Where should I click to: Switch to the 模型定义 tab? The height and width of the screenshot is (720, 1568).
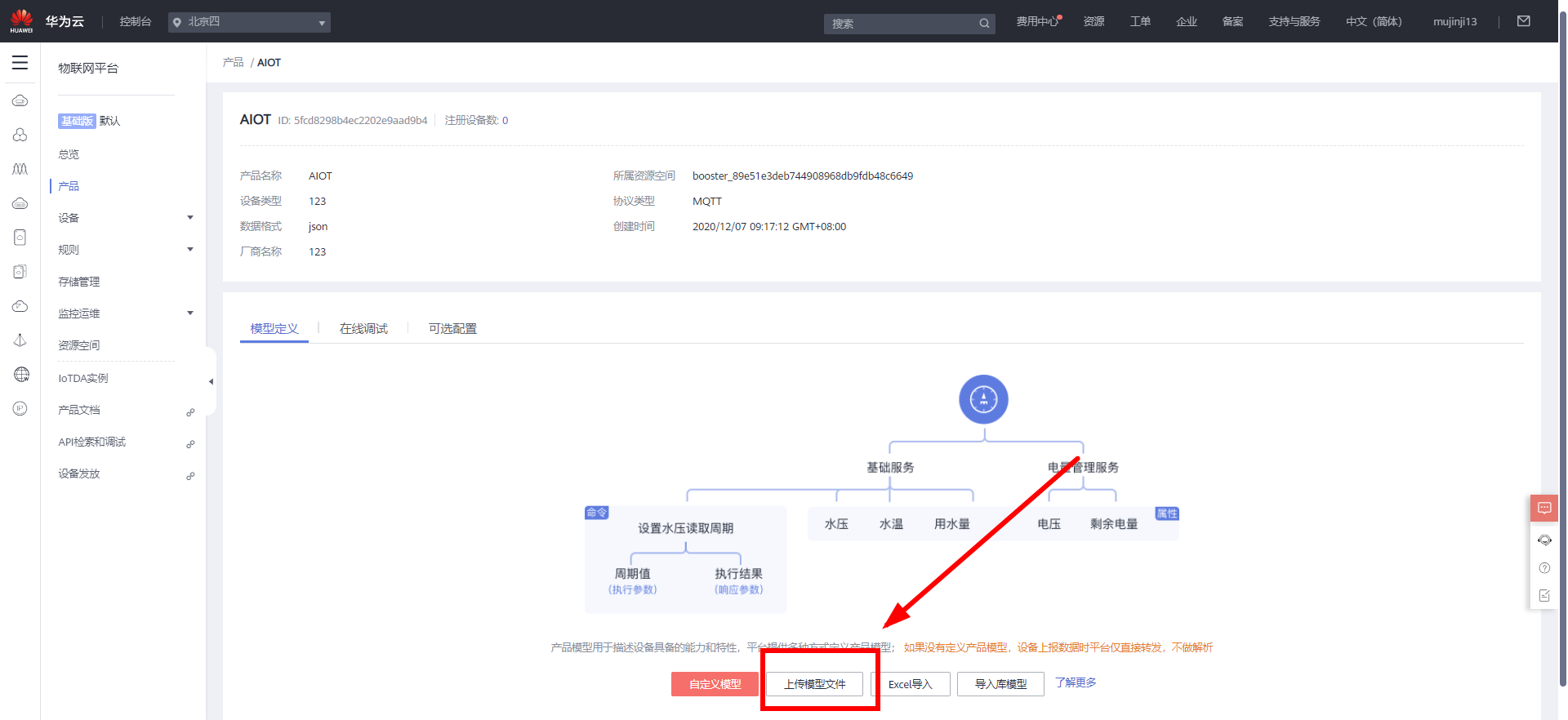[x=274, y=329]
